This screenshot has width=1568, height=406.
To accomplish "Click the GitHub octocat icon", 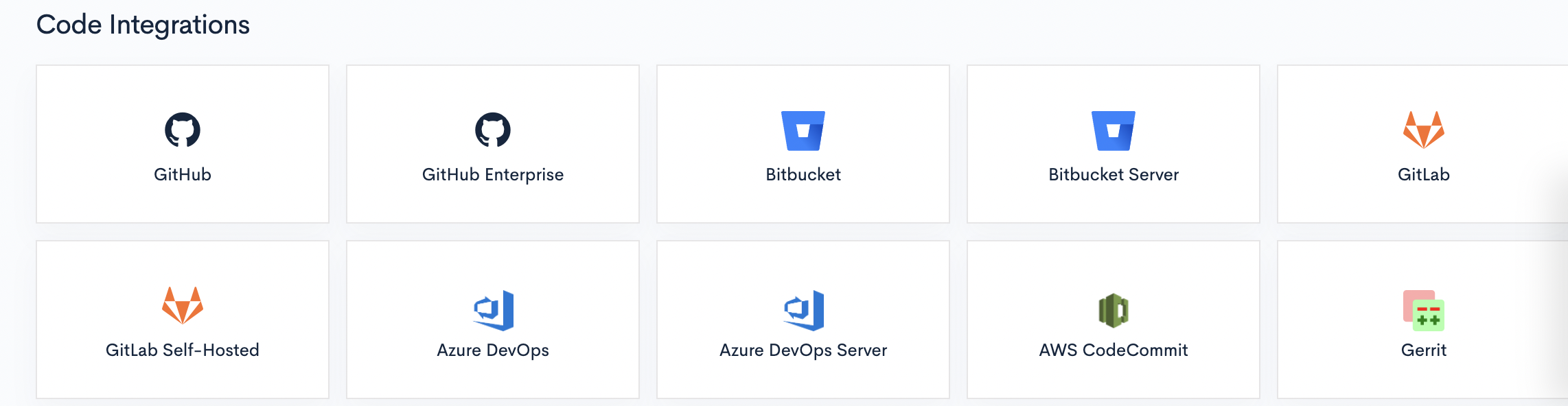I will pyautogui.click(x=183, y=130).
